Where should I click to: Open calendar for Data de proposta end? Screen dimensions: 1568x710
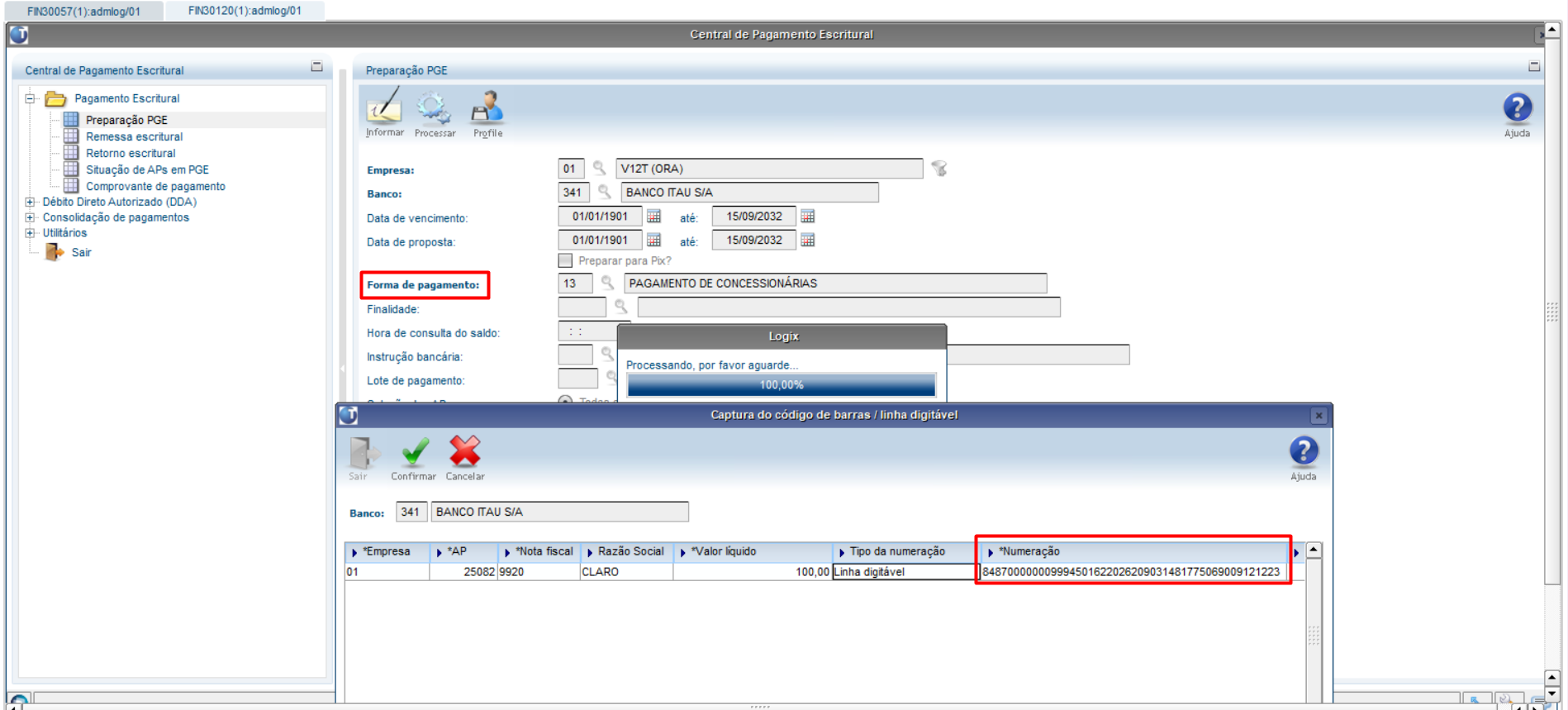click(x=808, y=241)
